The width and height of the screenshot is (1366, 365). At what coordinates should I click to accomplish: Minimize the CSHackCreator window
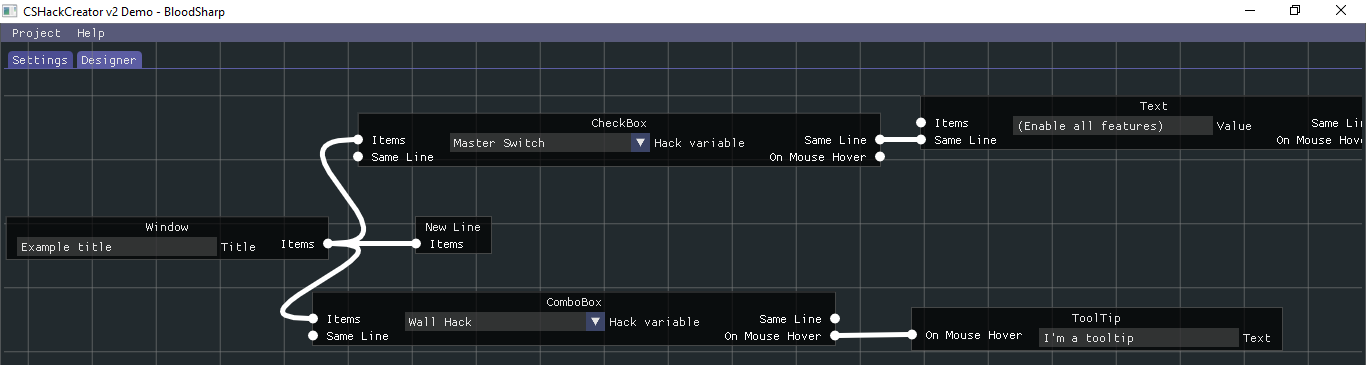[1250, 11]
